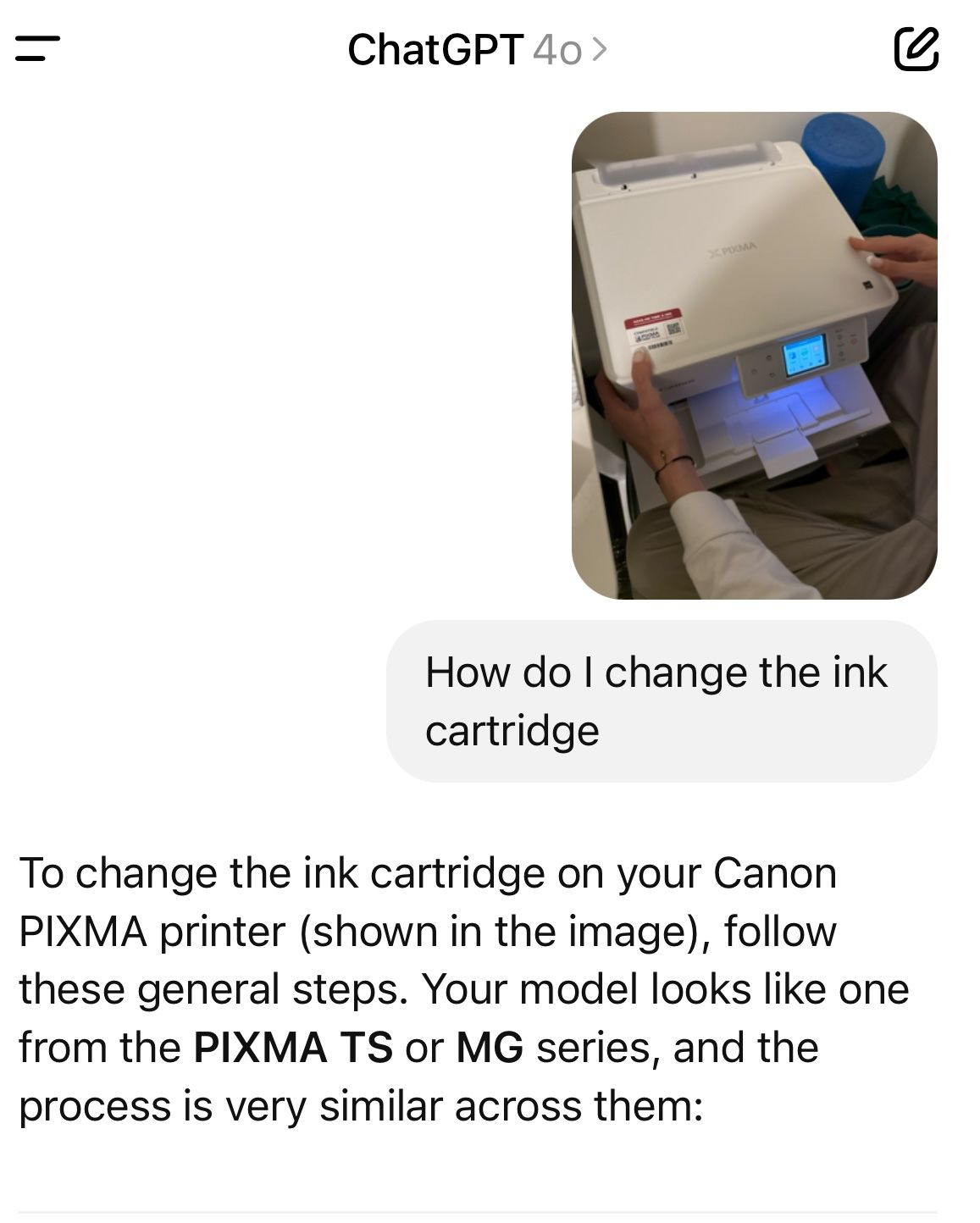Start a new chat with the compose icon

tap(916, 48)
